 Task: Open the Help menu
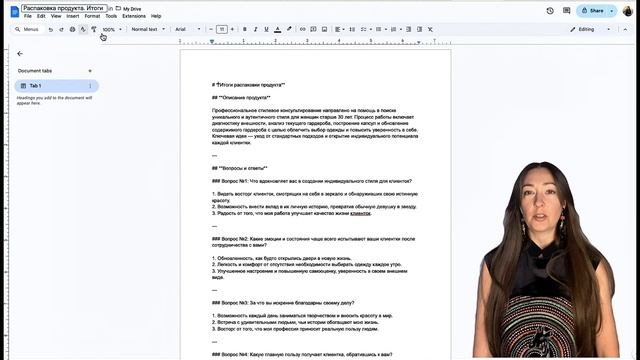pos(156,16)
